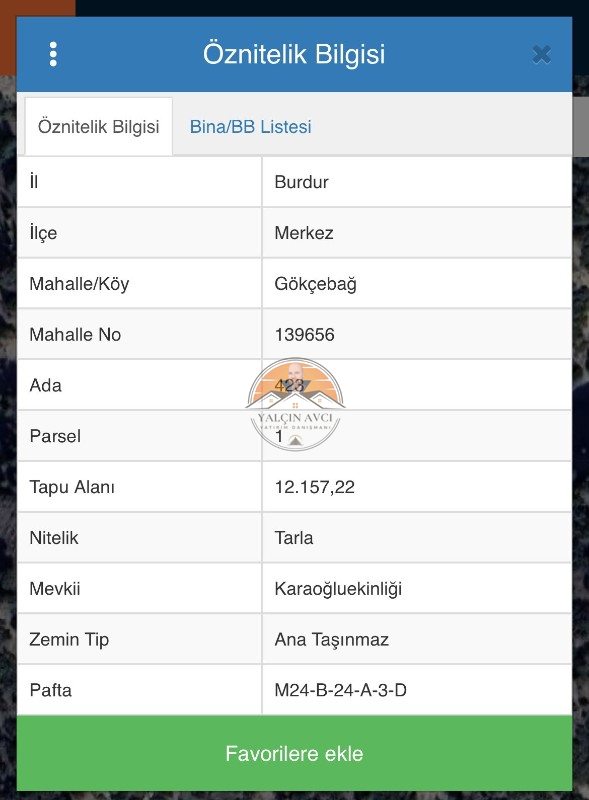Open the three-dot options menu
Viewport: 589px width, 800px height.
(53, 54)
